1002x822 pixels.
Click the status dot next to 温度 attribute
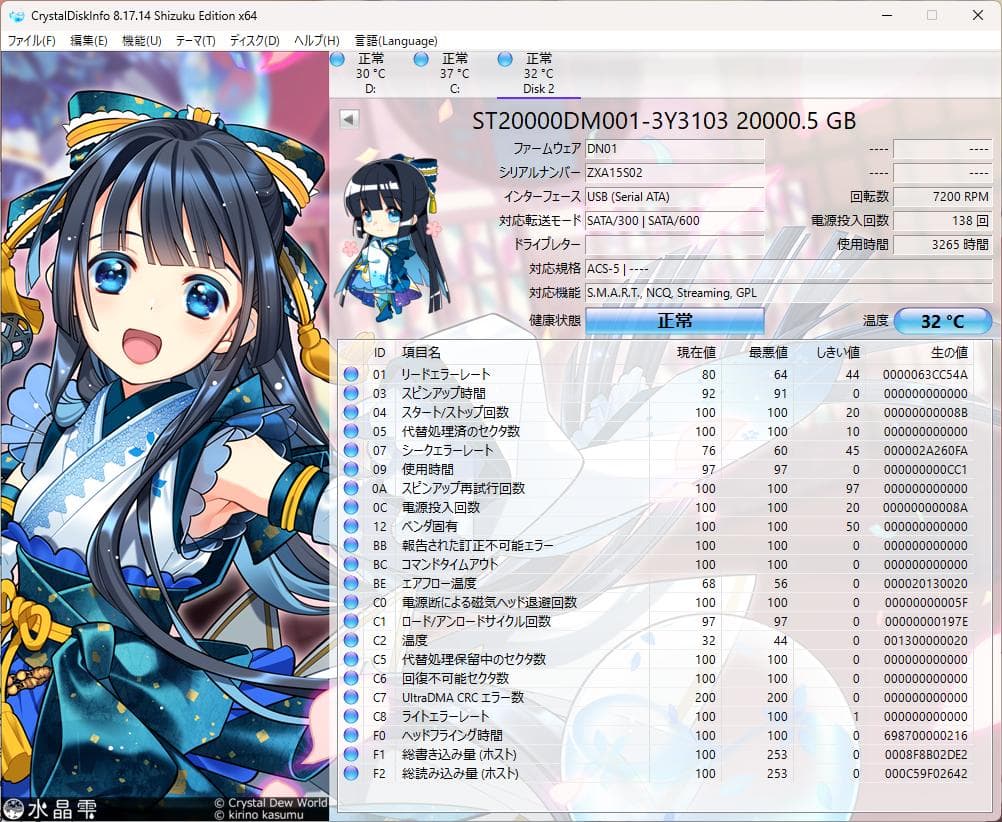click(351, 640)
